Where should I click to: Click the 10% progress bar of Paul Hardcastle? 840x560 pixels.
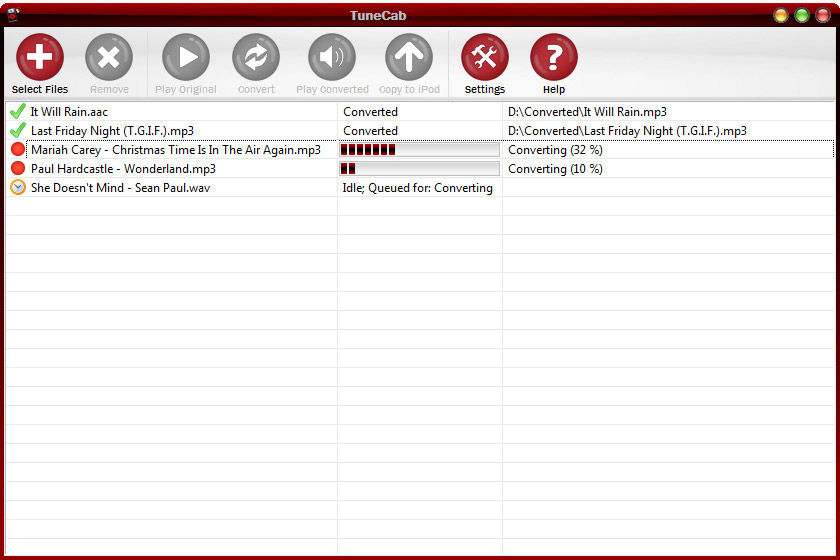[x=419, y=169]
